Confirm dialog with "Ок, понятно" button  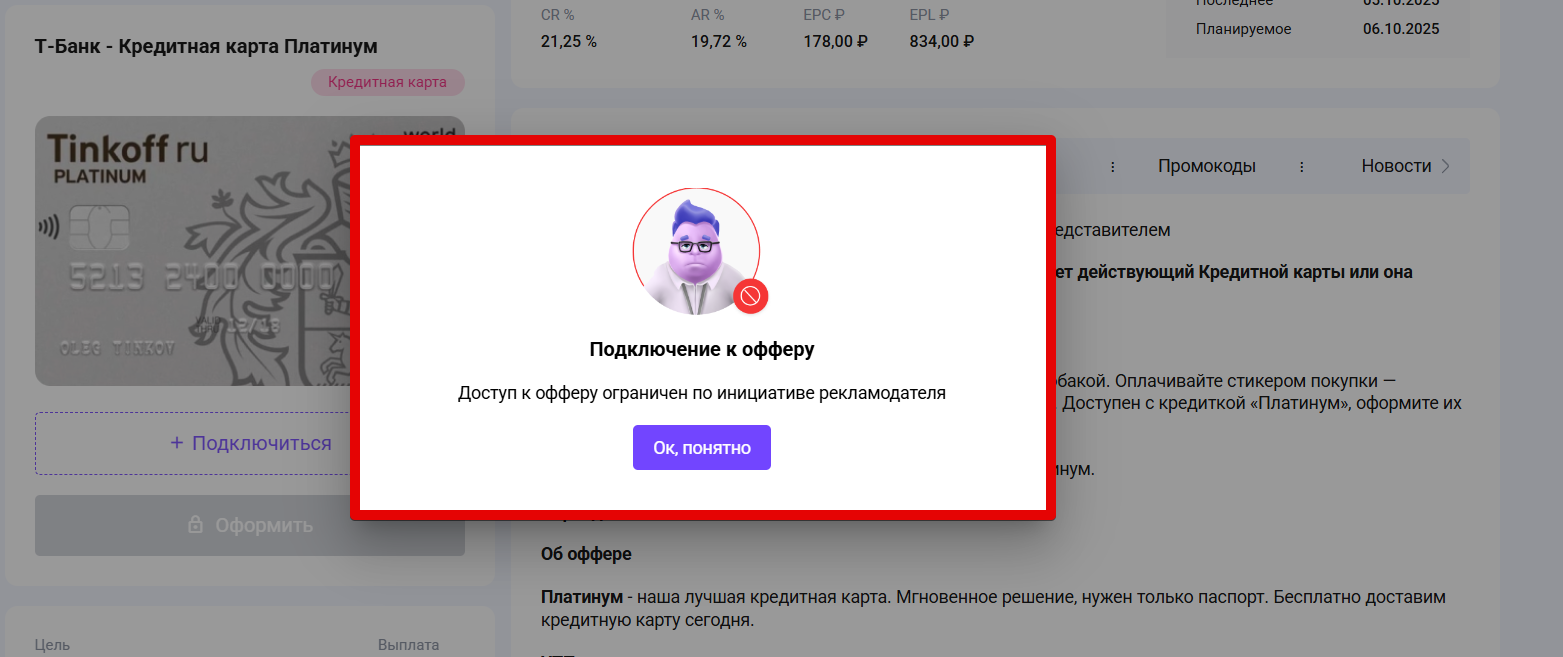pos(701,447)
